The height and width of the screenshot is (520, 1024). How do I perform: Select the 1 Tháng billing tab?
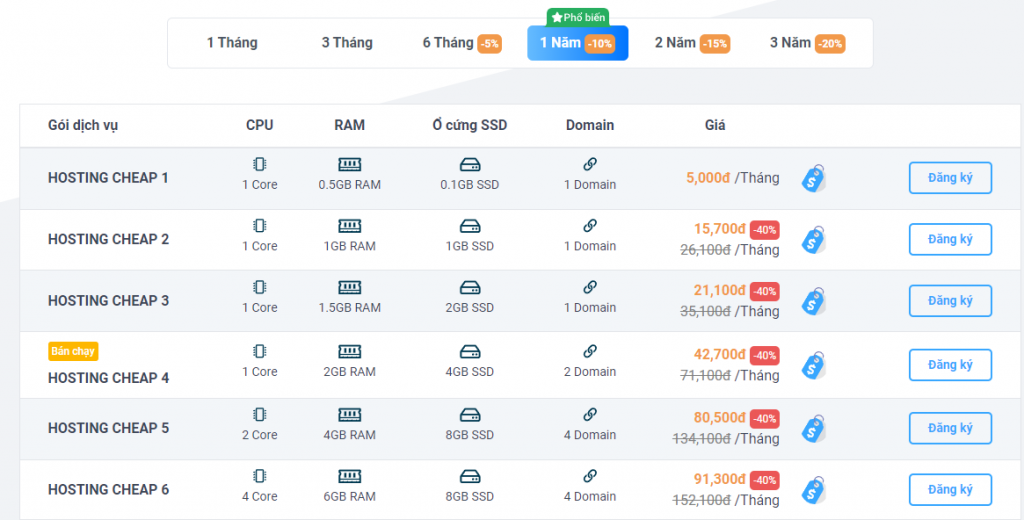click(232, 43)
